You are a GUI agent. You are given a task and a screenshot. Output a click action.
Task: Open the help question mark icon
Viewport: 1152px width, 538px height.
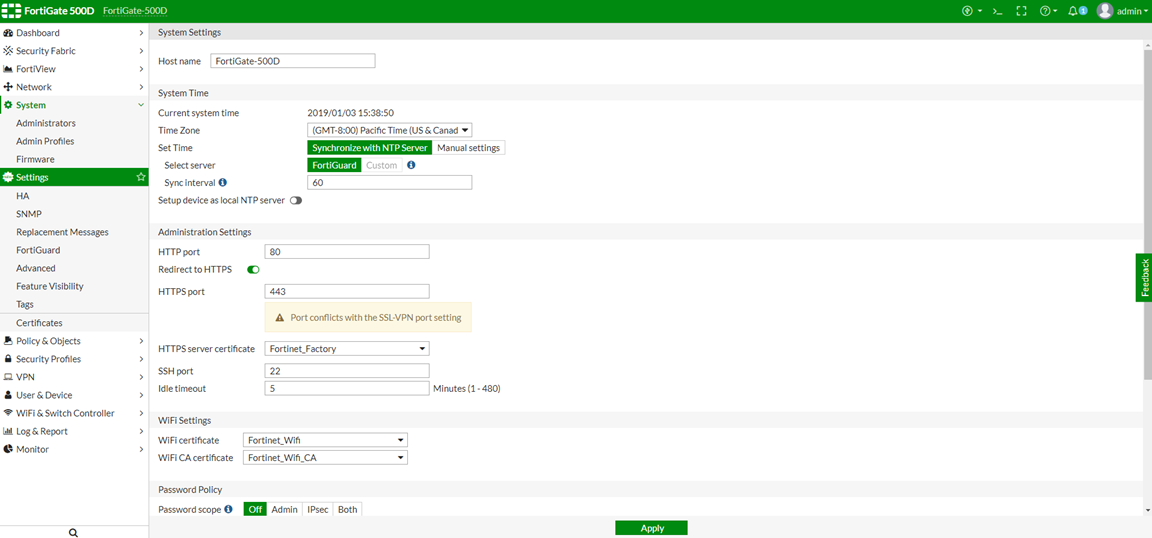coord(1045,11)
